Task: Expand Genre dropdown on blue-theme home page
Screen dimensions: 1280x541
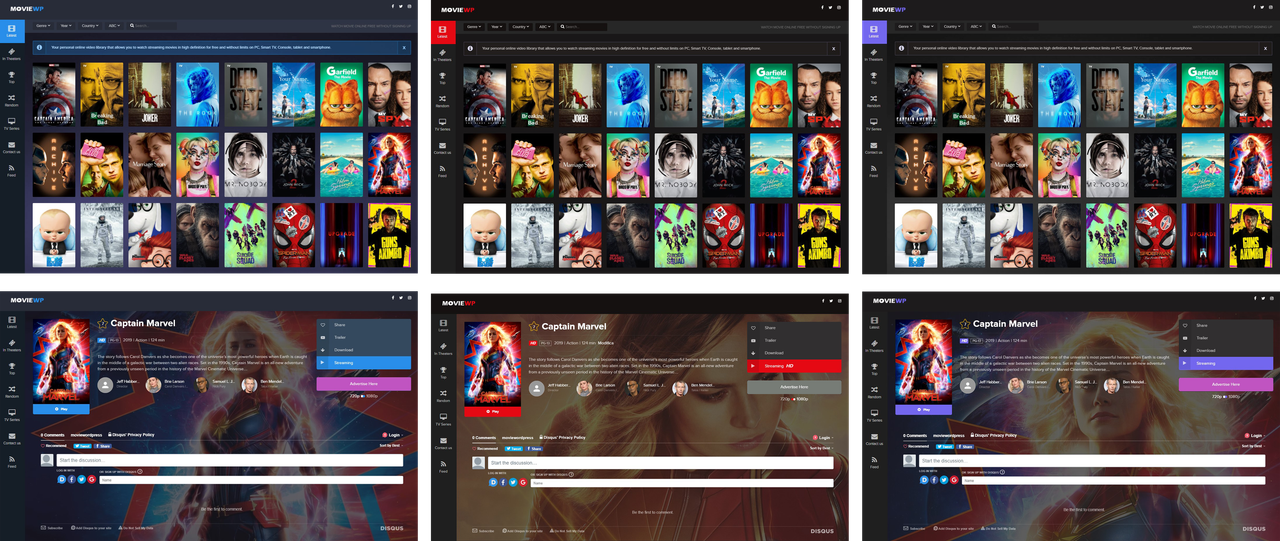Action: click(43, 26)
